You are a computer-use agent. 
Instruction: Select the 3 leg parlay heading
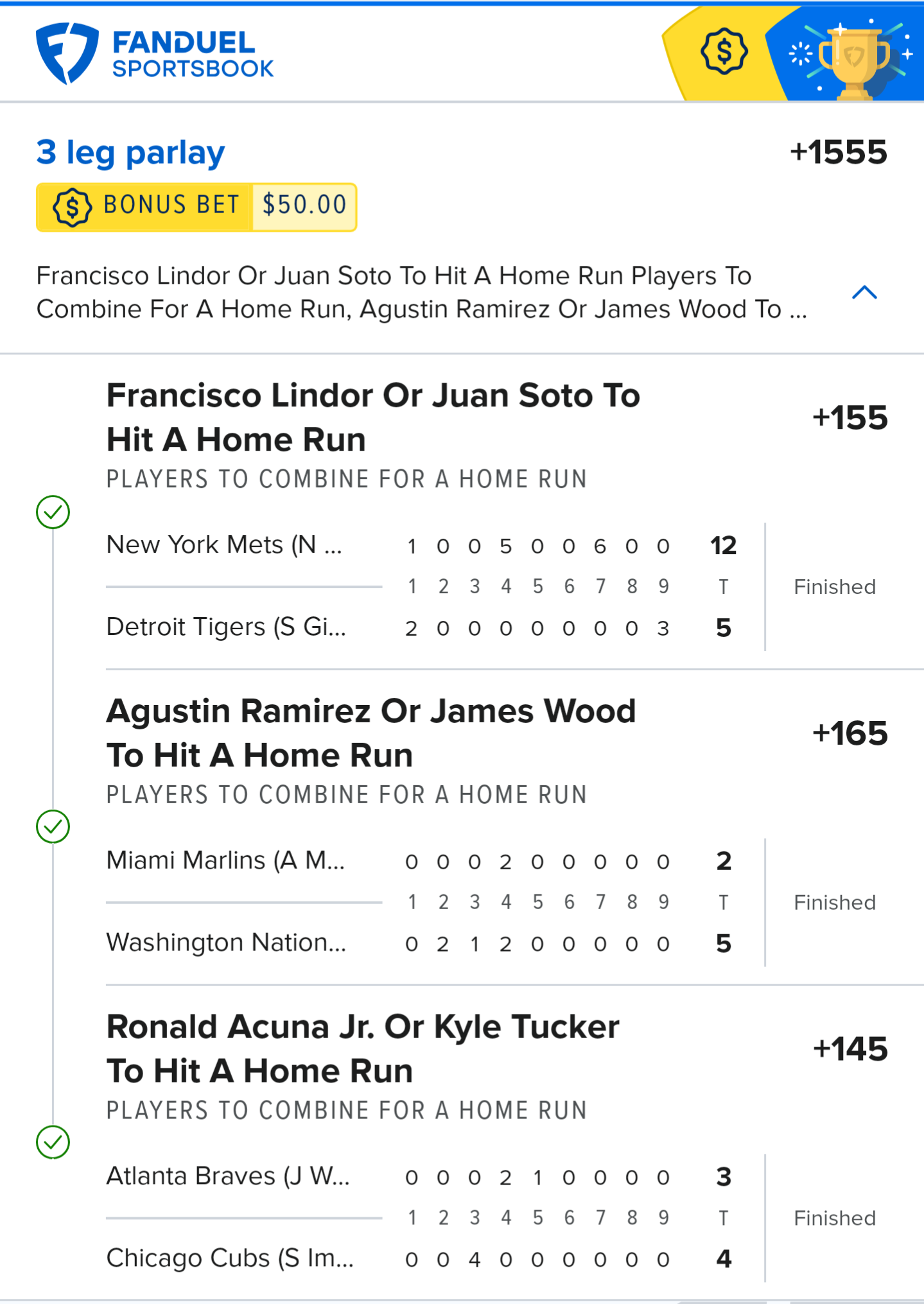point(130,153)
